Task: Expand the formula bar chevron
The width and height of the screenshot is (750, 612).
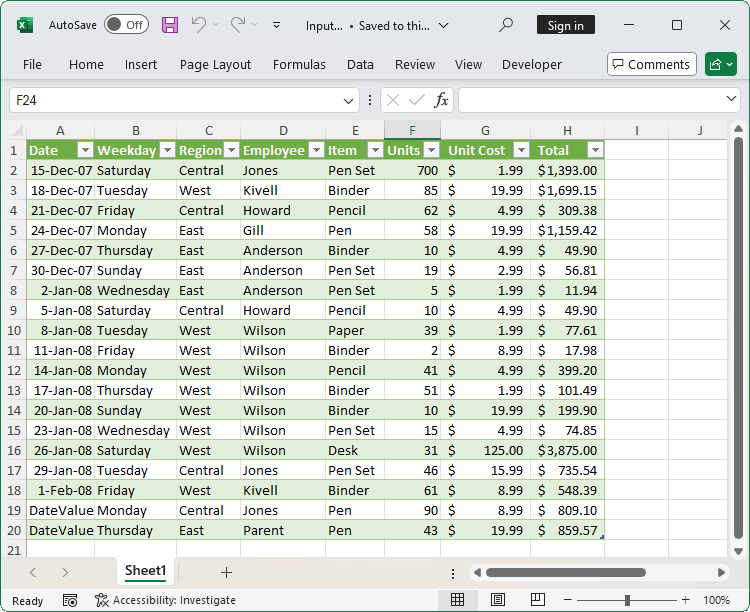Action: click(733, 100)
